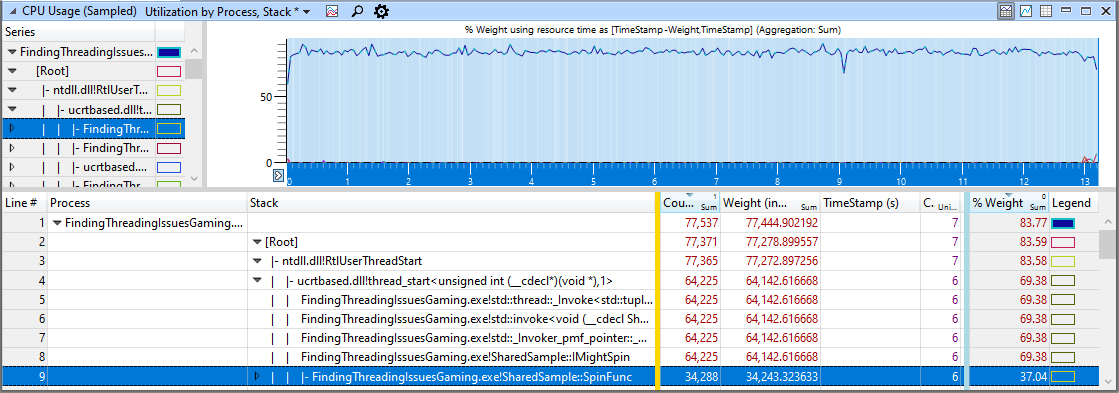Collapse ucrtbased.dll!t... node in Series list
The image size is (1119, 393).
click(11, 110)
